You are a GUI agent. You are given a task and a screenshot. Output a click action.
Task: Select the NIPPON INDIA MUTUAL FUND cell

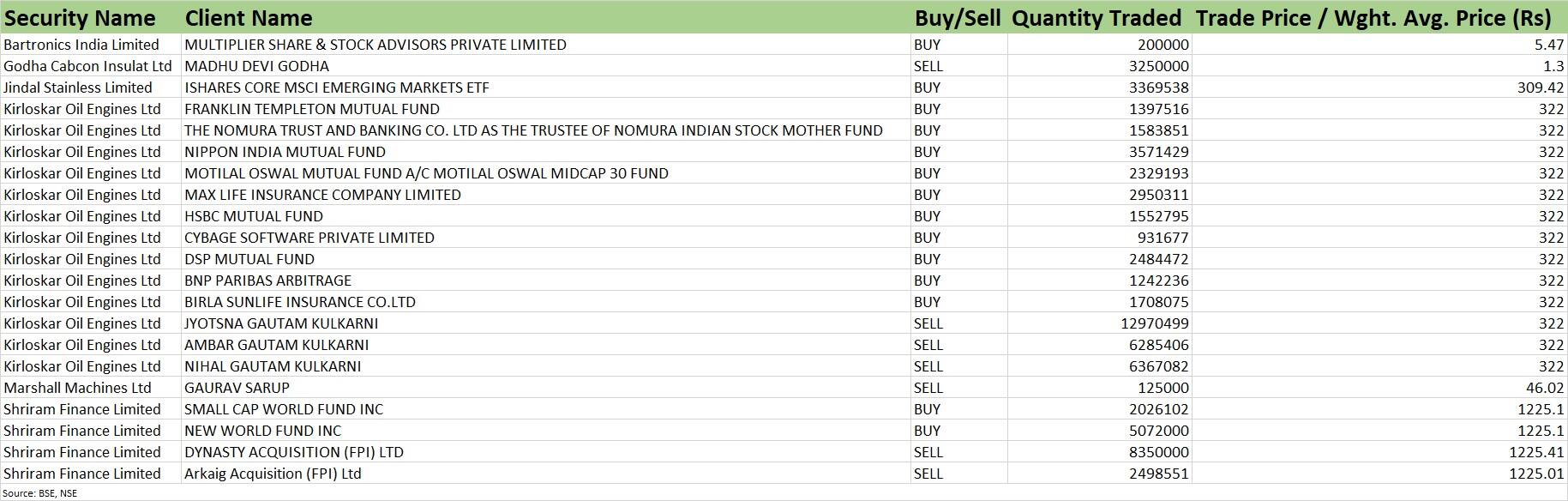tap(285, 152)
